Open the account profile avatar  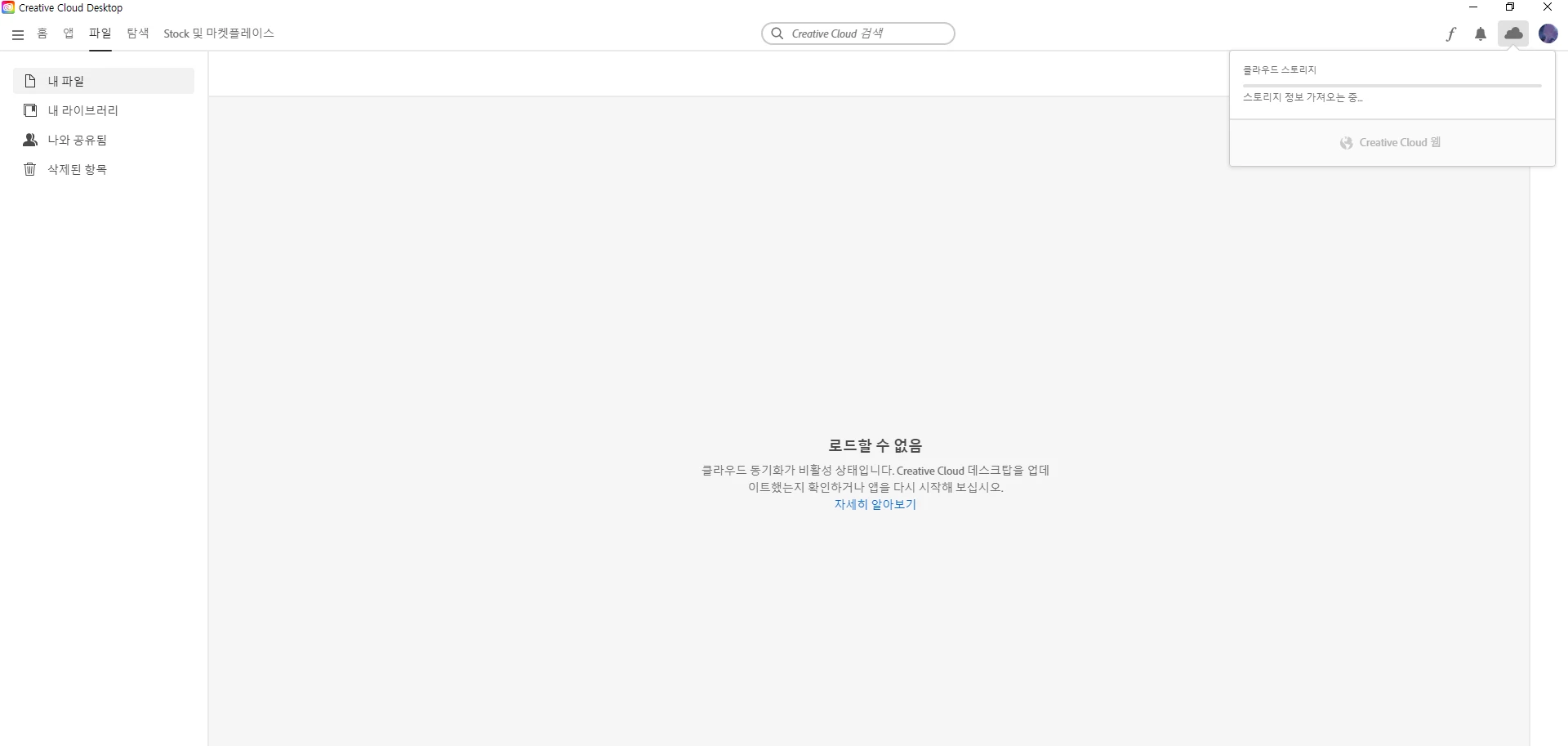coord(1548,34)
